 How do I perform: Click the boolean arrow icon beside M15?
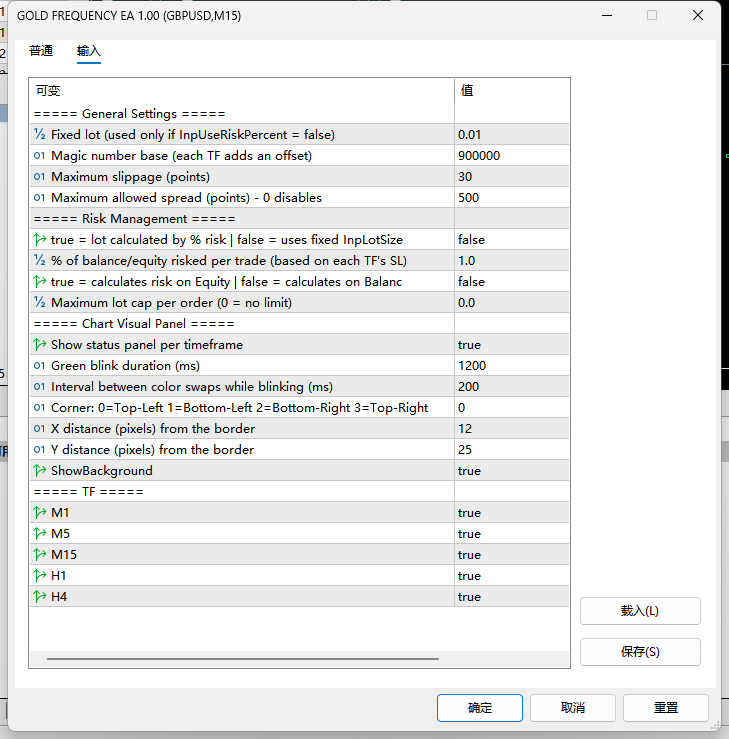(40, 554)
